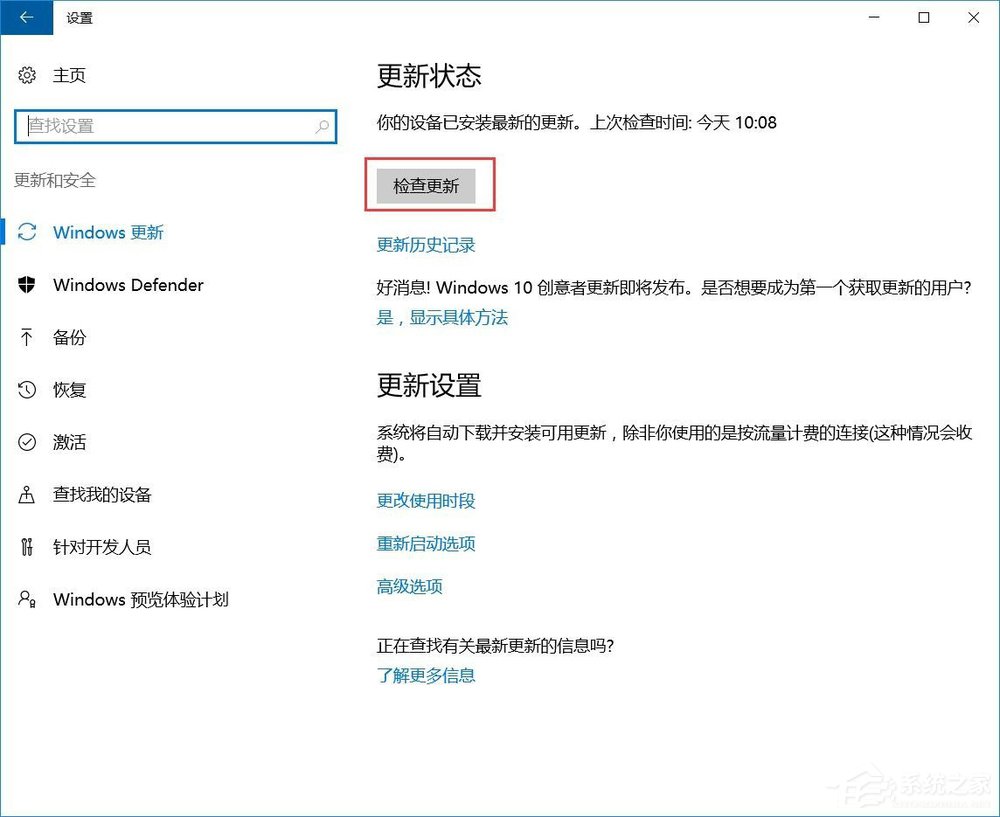Open 高级选项
Screen dimensions: 1000x817
(x=409, y=587)
